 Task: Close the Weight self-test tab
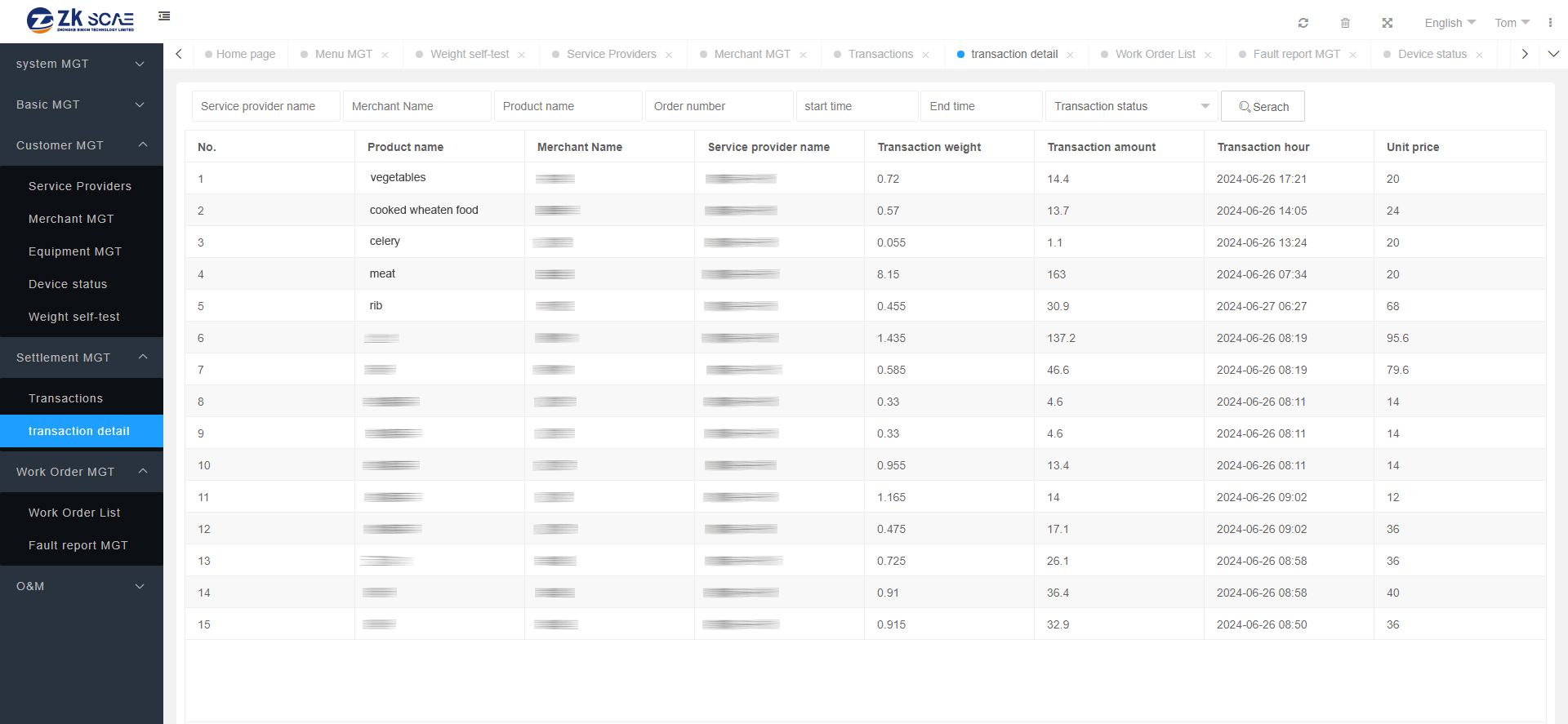[521, 55]
